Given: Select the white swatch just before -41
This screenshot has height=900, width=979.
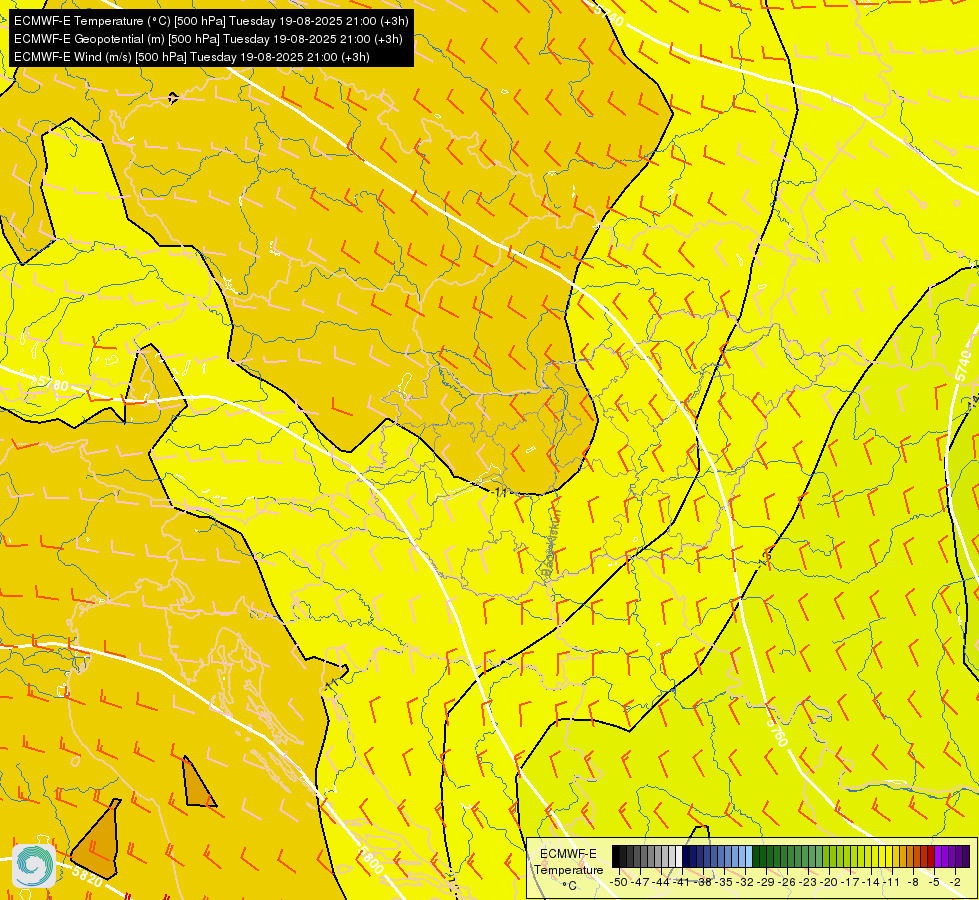Looking at the screenshot, I should click(x=679, y=856).
